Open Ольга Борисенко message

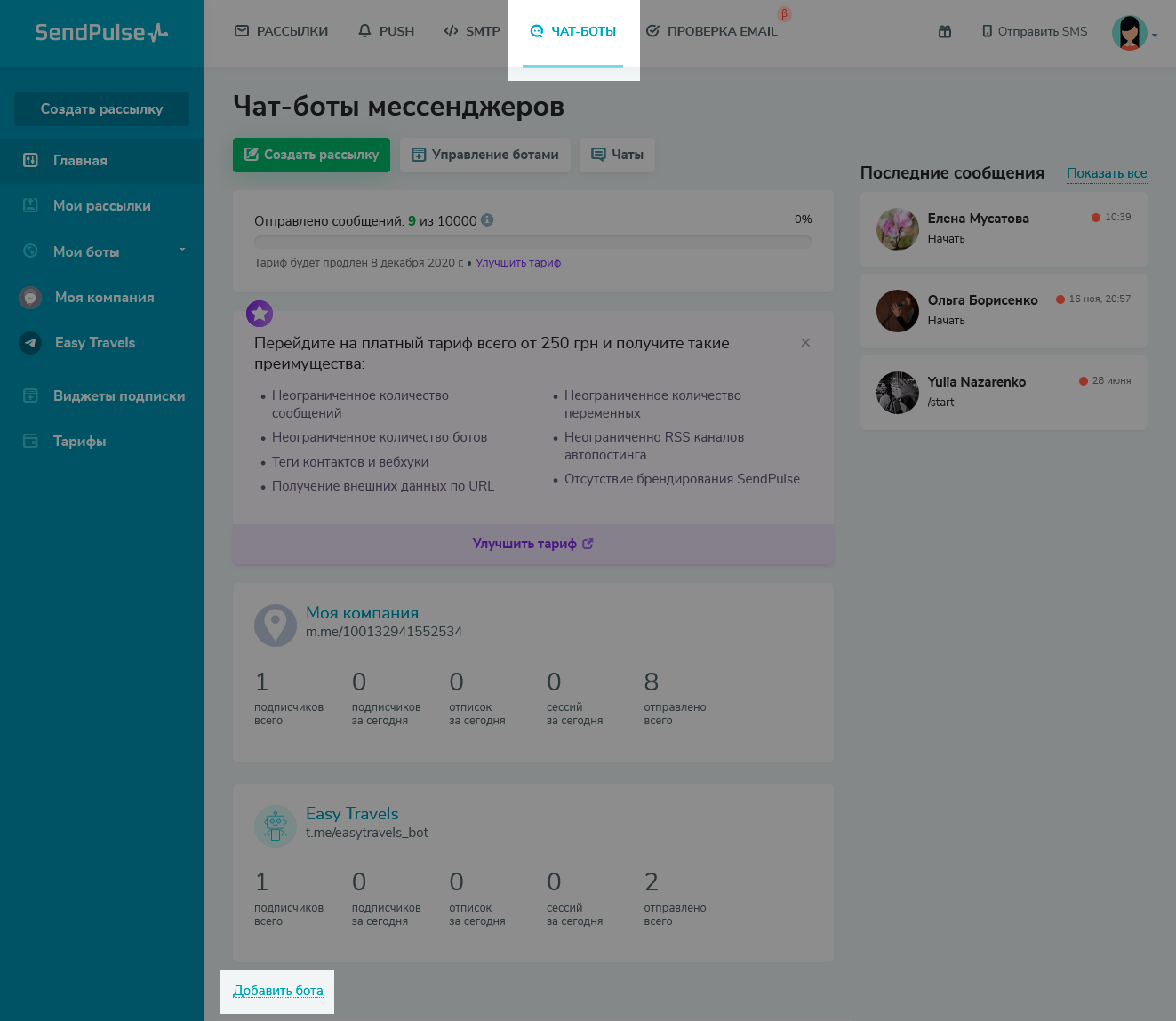(x=1004, y=310)
